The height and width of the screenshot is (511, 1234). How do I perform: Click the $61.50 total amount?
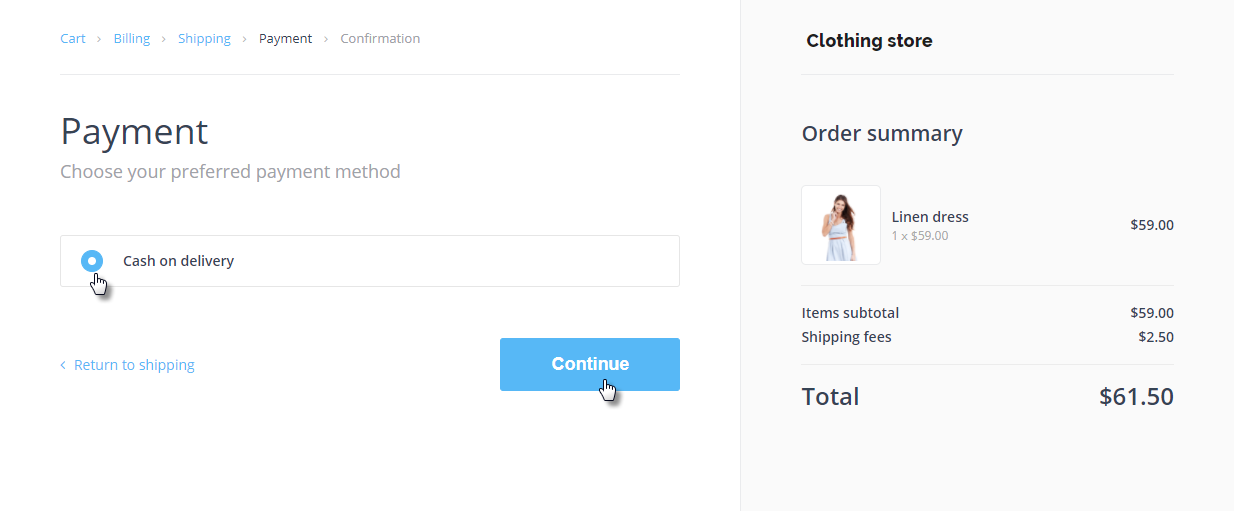tap(1136, 396)
